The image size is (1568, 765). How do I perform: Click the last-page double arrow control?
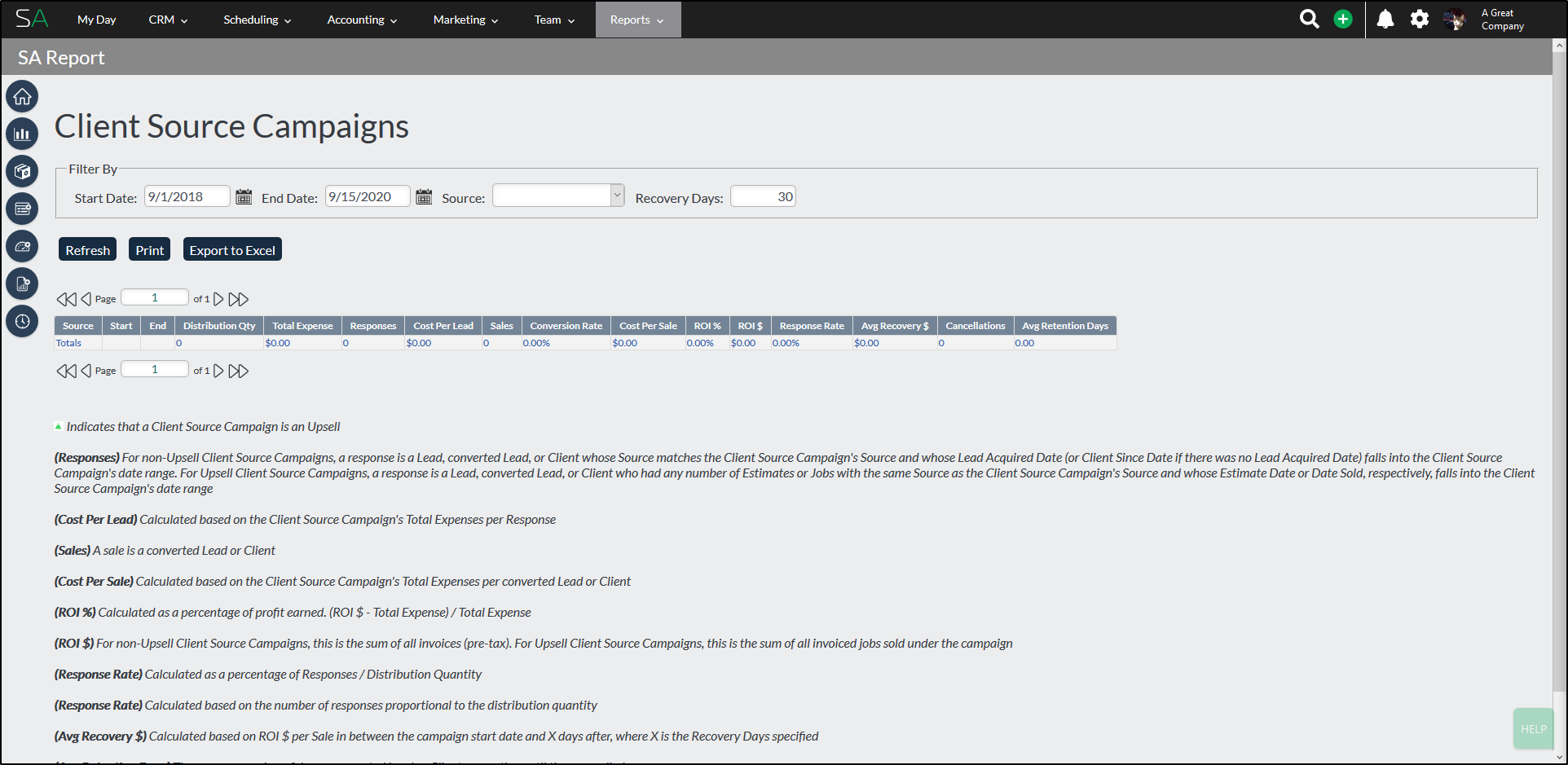pos(238,298)
